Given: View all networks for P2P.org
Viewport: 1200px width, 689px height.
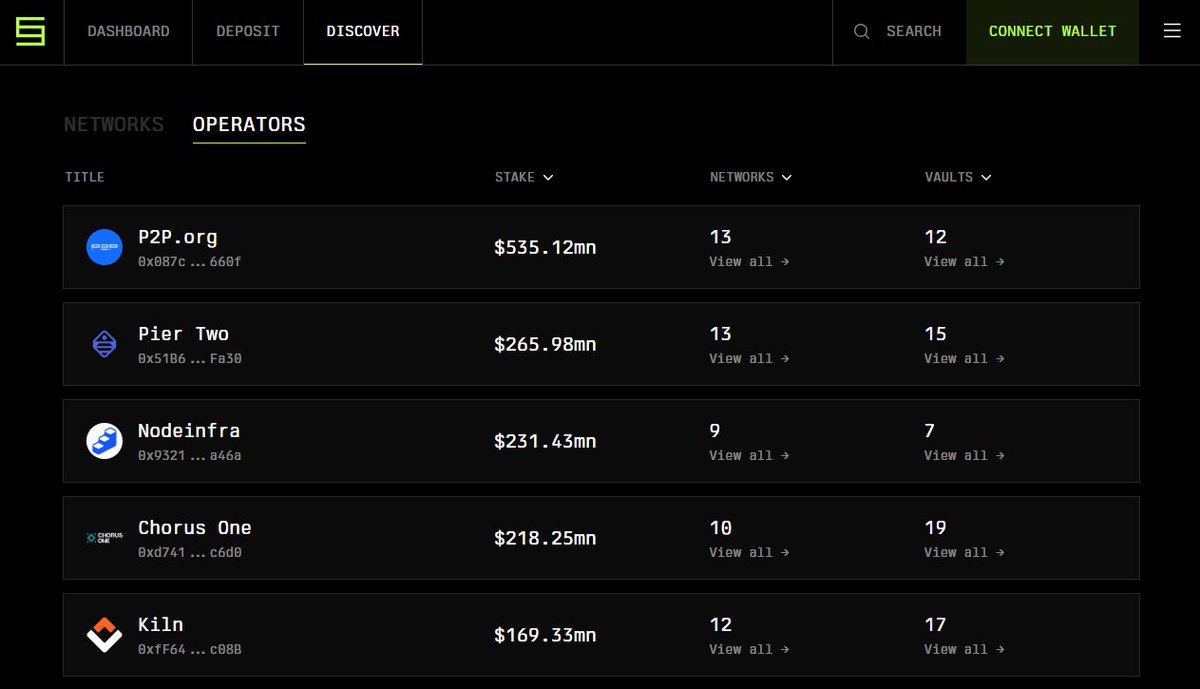Looking at the screenshot, I should (749, 262).
